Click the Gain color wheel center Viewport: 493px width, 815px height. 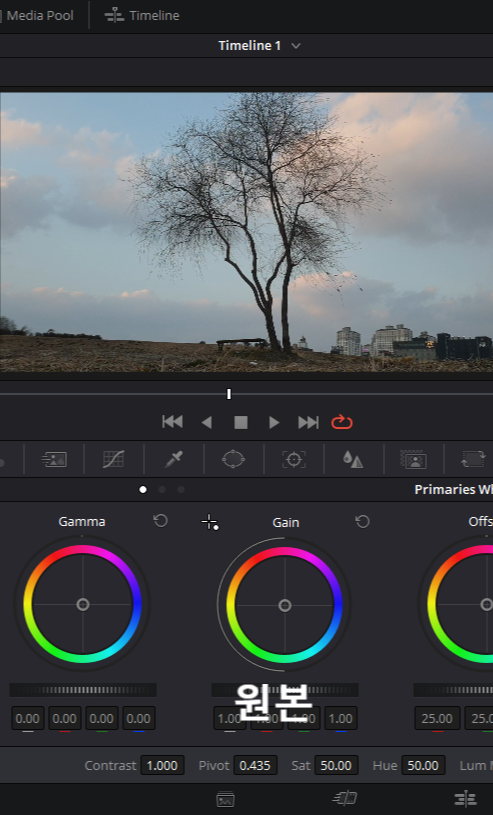tap(284, 606)
